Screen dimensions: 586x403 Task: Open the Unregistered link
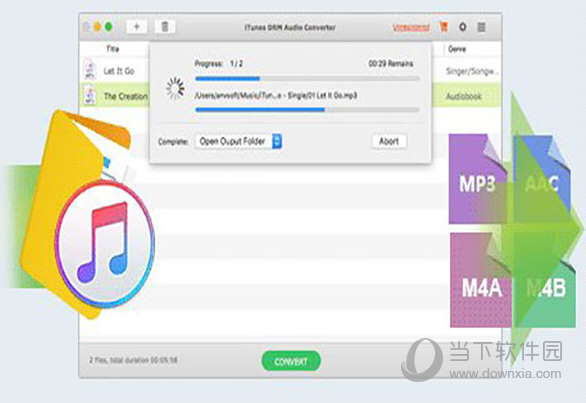[x=411, y=27]
